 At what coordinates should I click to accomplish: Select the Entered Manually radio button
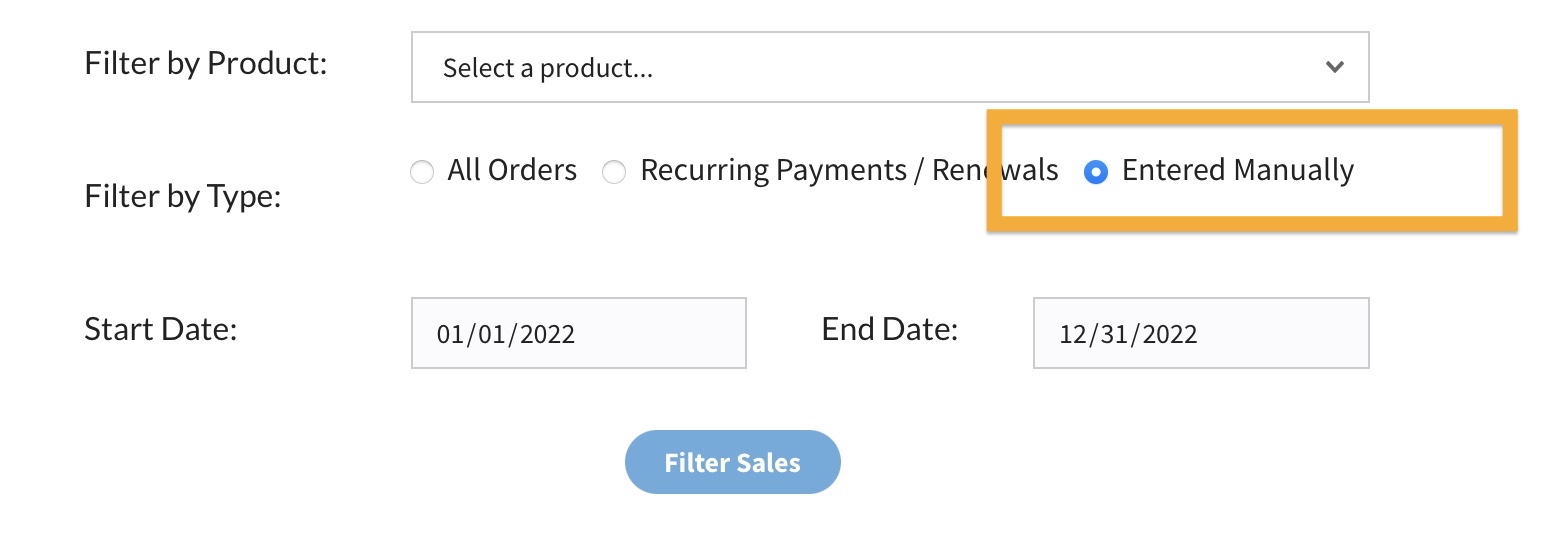click(1096, 172)
